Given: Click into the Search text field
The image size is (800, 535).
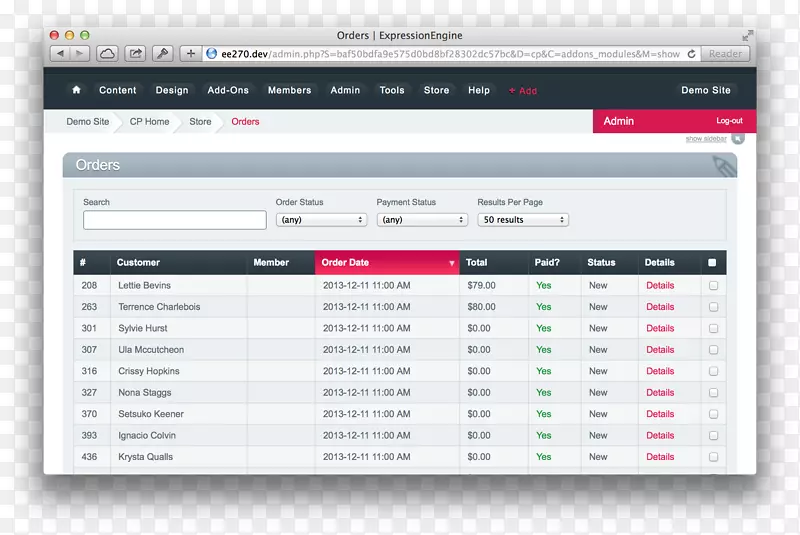Looking at the screenshot, I should point(174,220).
